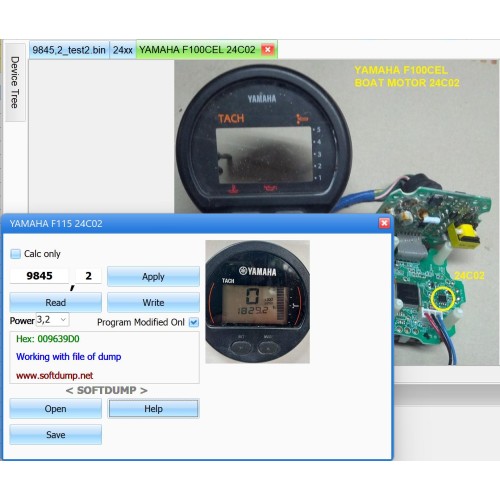
Task: Save the modified dump file
Action: click(x=55, y=434)
